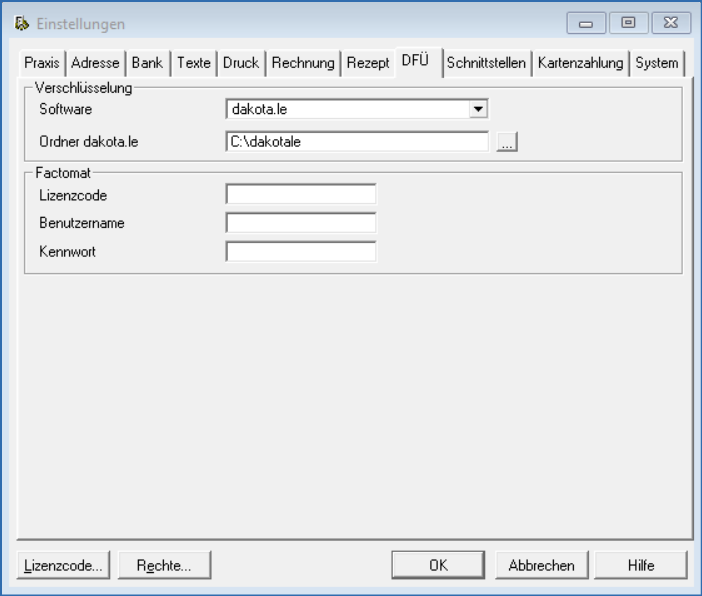Click the Einstellungen app icon in title bar
This screenshot has height=596, width=702.
coord(24,23)
